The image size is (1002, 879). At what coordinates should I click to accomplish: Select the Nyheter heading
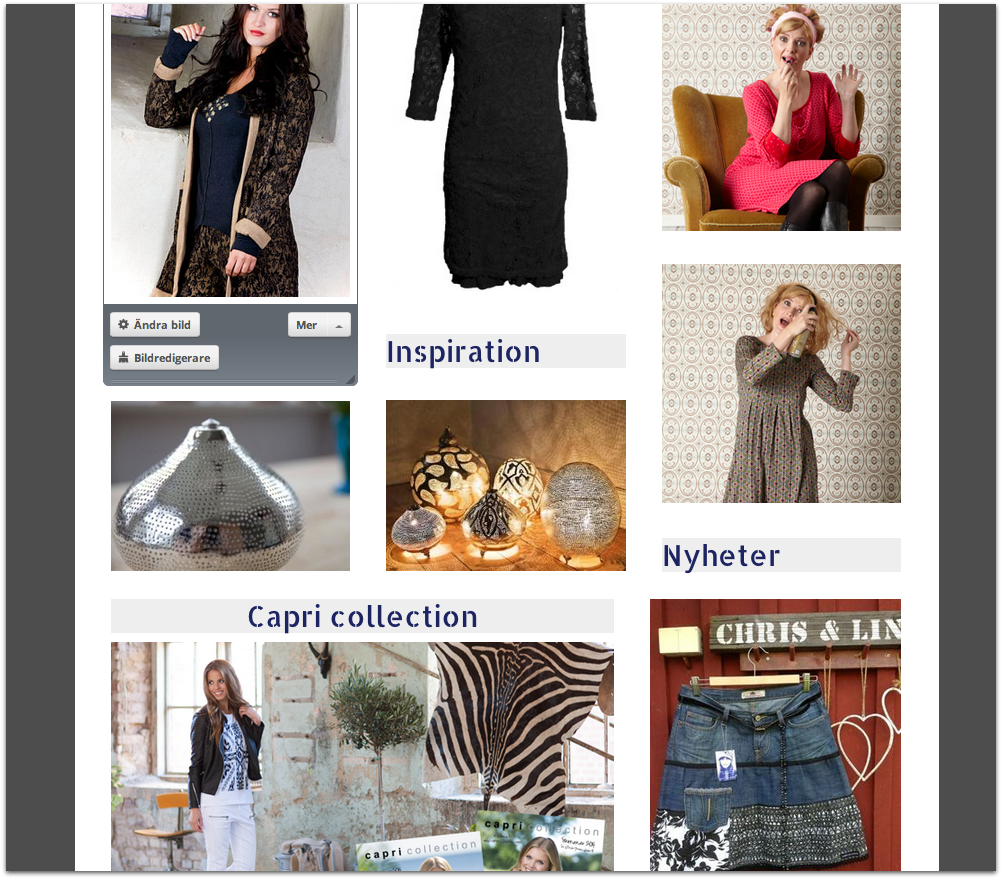pyautogui.click(x=721, y=555)
